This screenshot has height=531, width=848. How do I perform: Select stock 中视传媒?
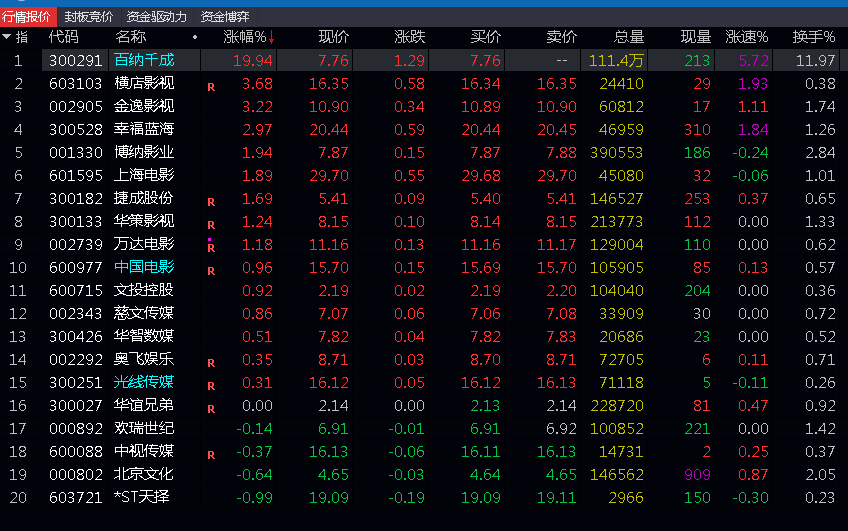(x=144, y=450)
